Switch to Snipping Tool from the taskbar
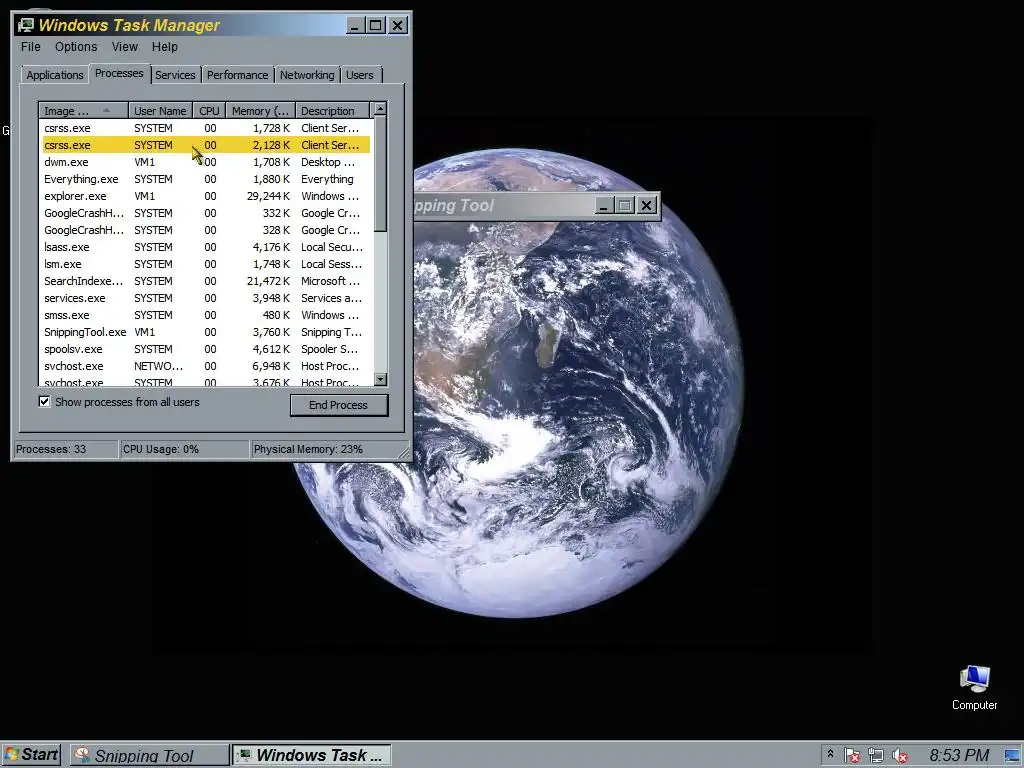This screenshot has width=1024, height=768. point(150,755)
